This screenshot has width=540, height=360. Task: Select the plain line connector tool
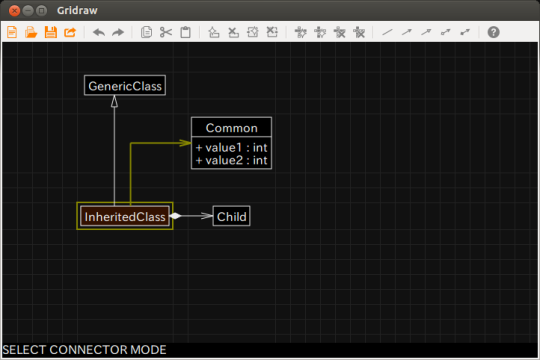pos(387,32)
